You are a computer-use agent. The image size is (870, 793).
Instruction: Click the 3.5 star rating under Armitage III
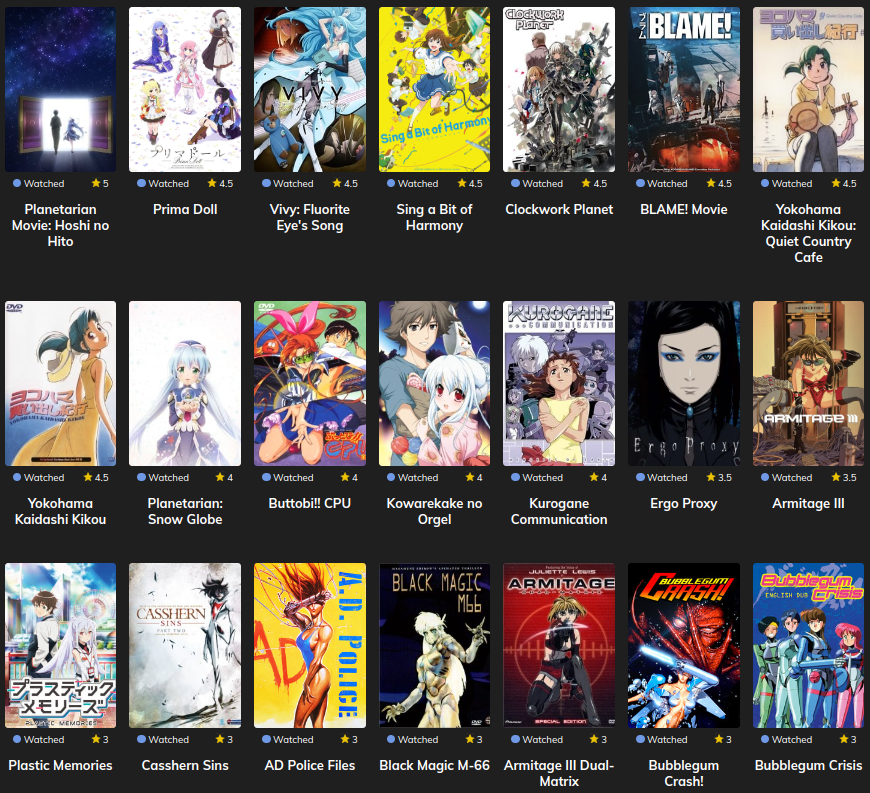[x=844, y=477]
